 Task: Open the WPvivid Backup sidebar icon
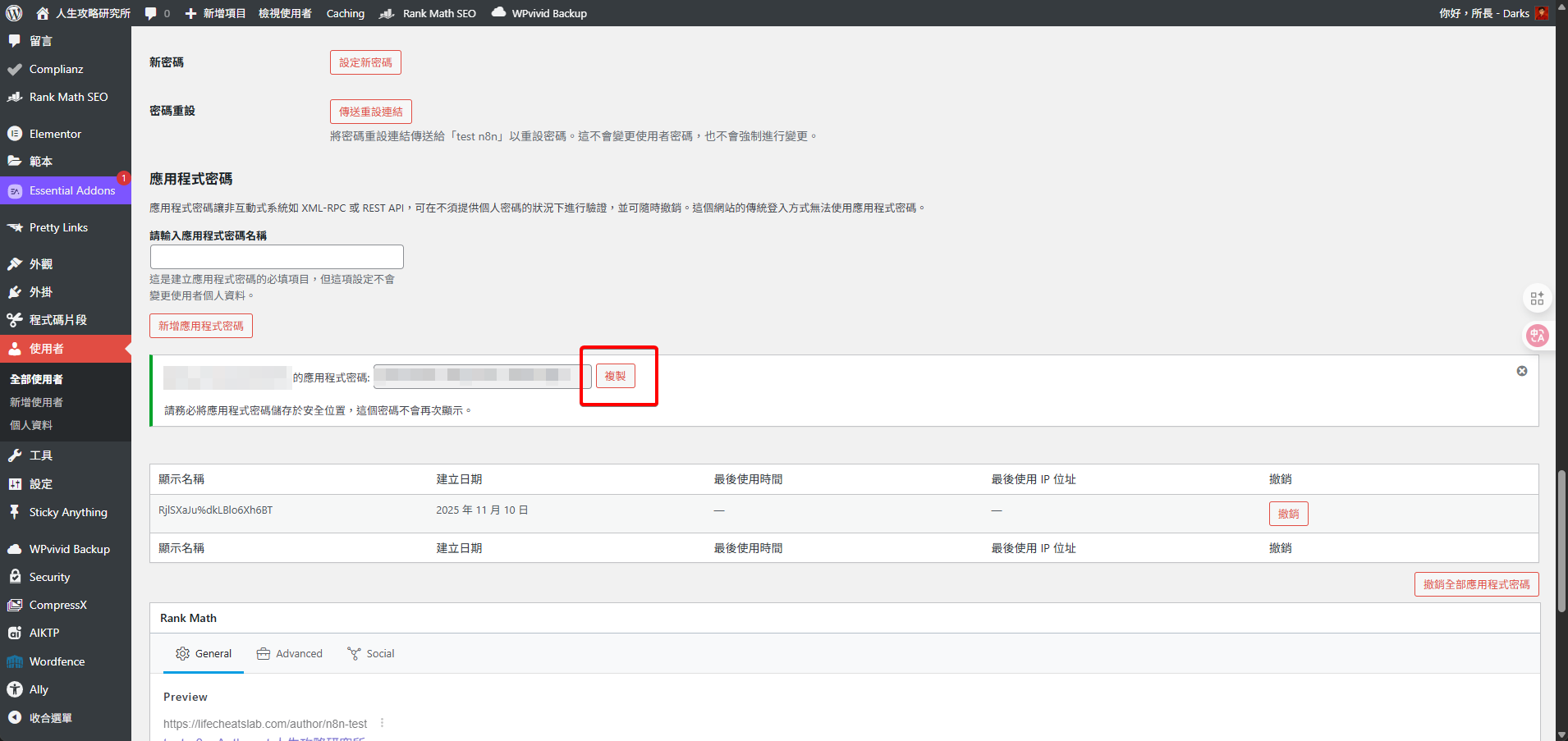pos(16,548)
